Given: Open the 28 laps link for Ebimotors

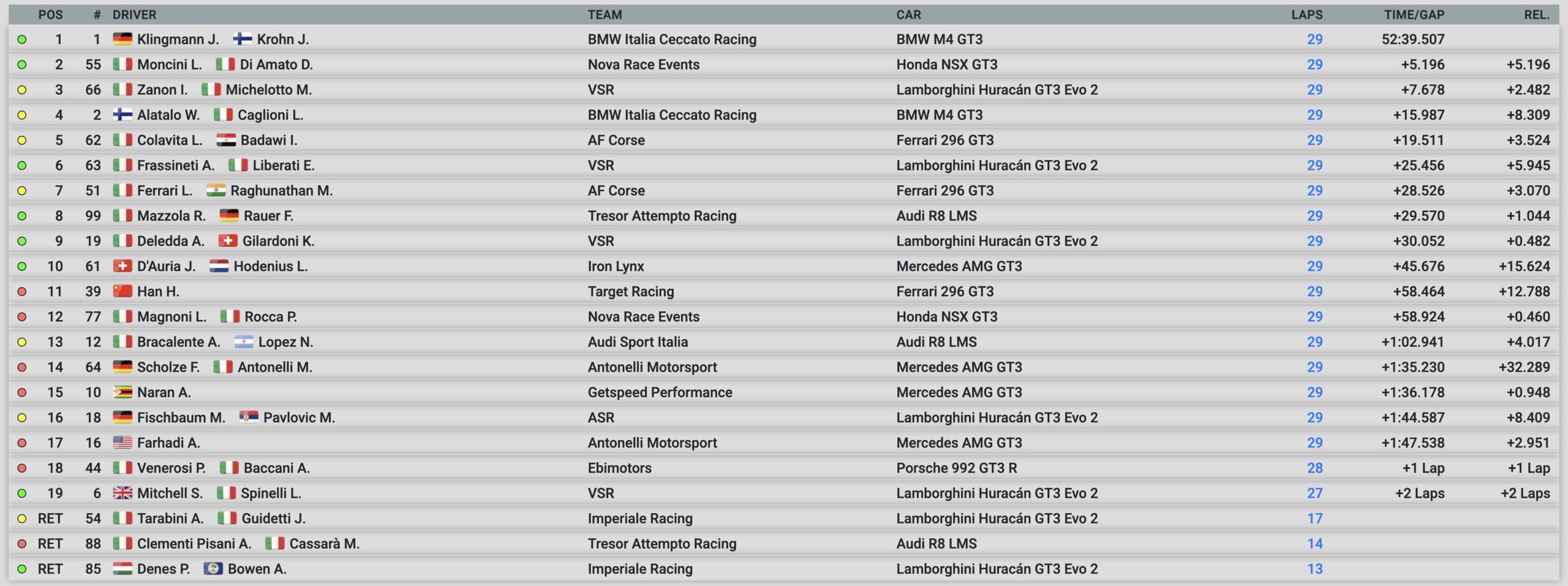Looking at the screenshot, I should [1314, 468].
